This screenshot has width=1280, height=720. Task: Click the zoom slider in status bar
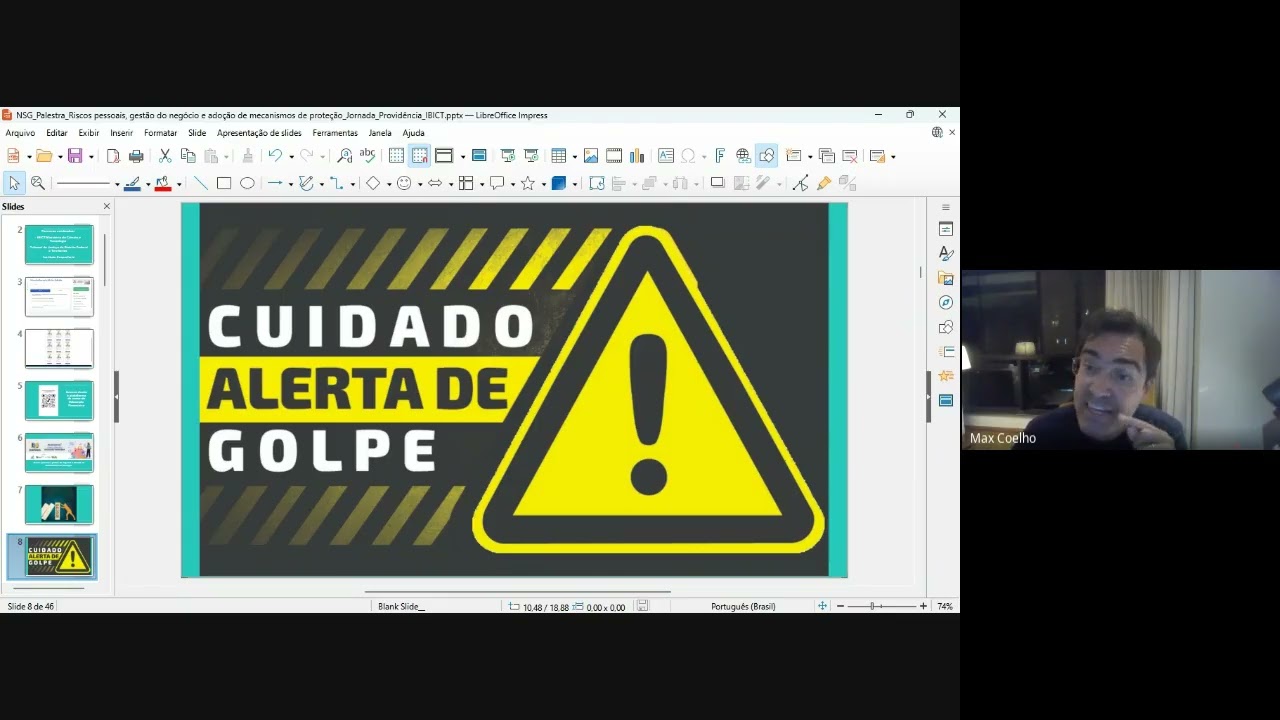click(880, 606)
